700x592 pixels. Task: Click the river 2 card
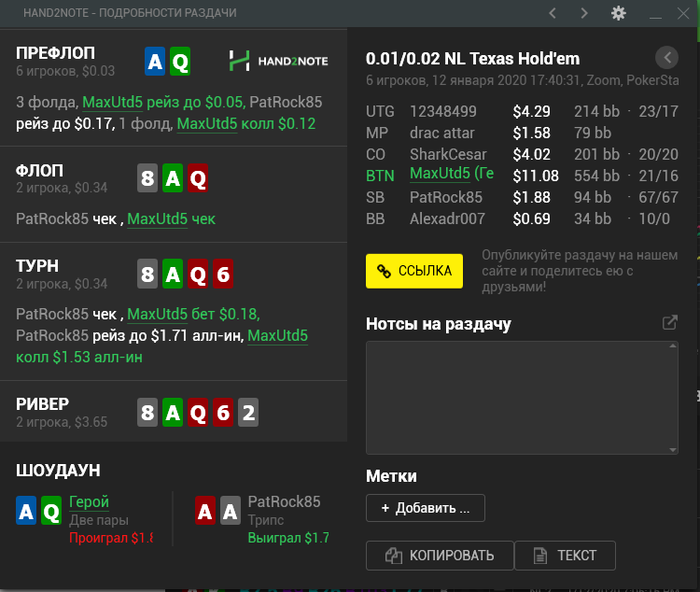coord(248,412)
